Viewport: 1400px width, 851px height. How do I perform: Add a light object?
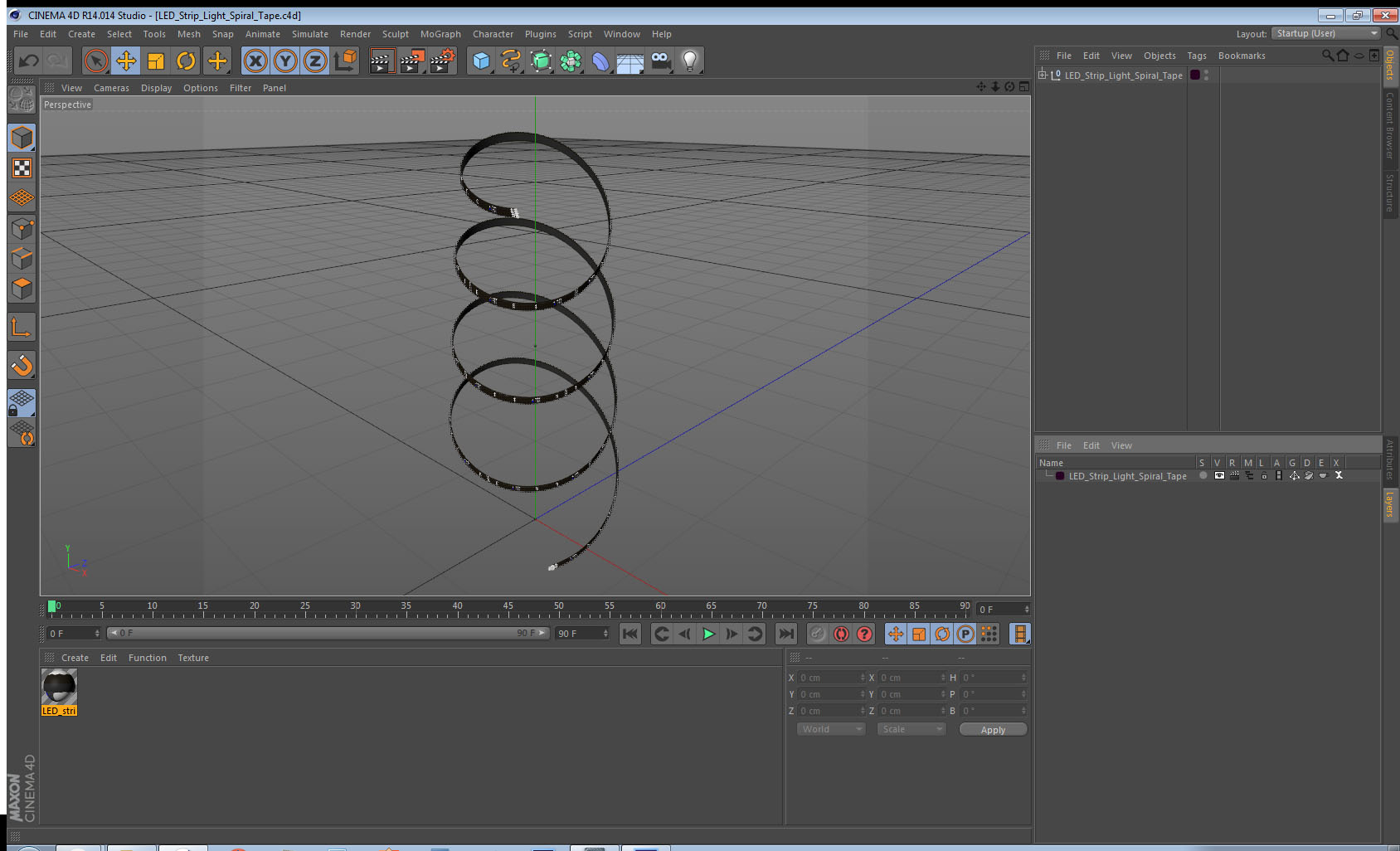689,61
